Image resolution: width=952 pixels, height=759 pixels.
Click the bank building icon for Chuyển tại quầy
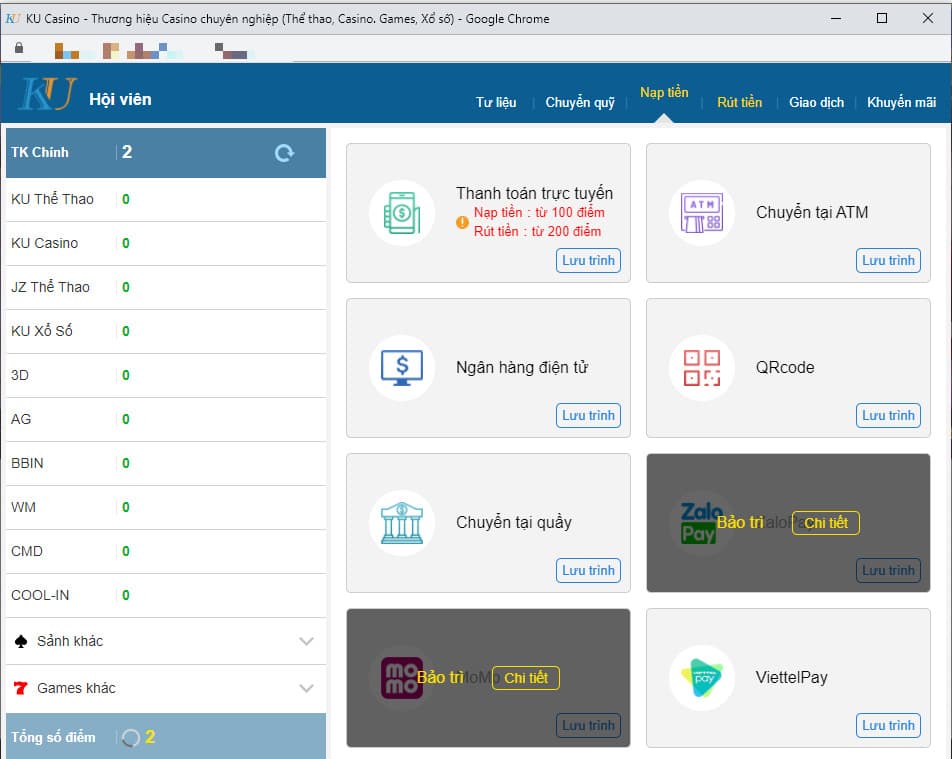[x=401, y=523]
